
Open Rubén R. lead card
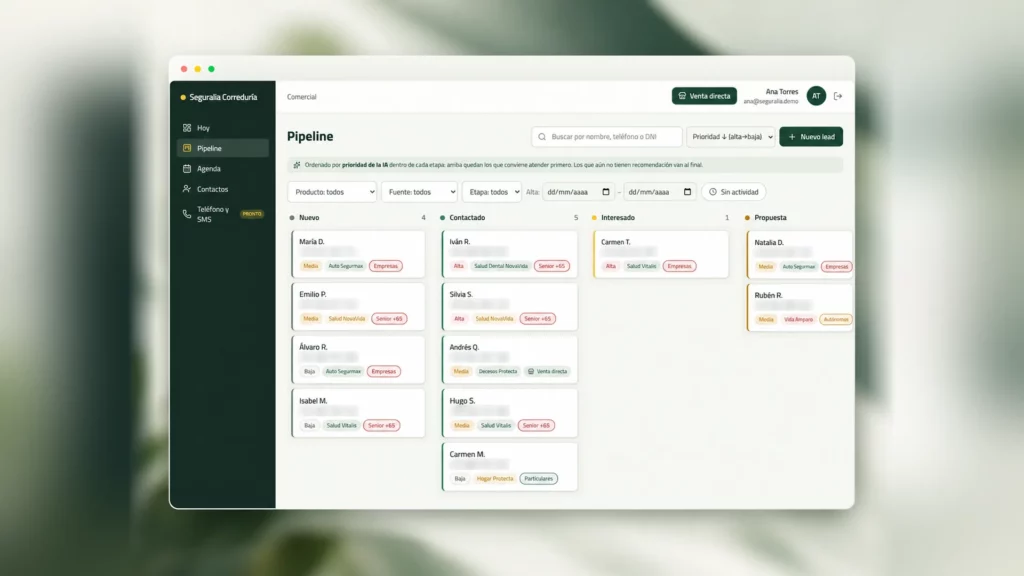(x=799, y=308)
